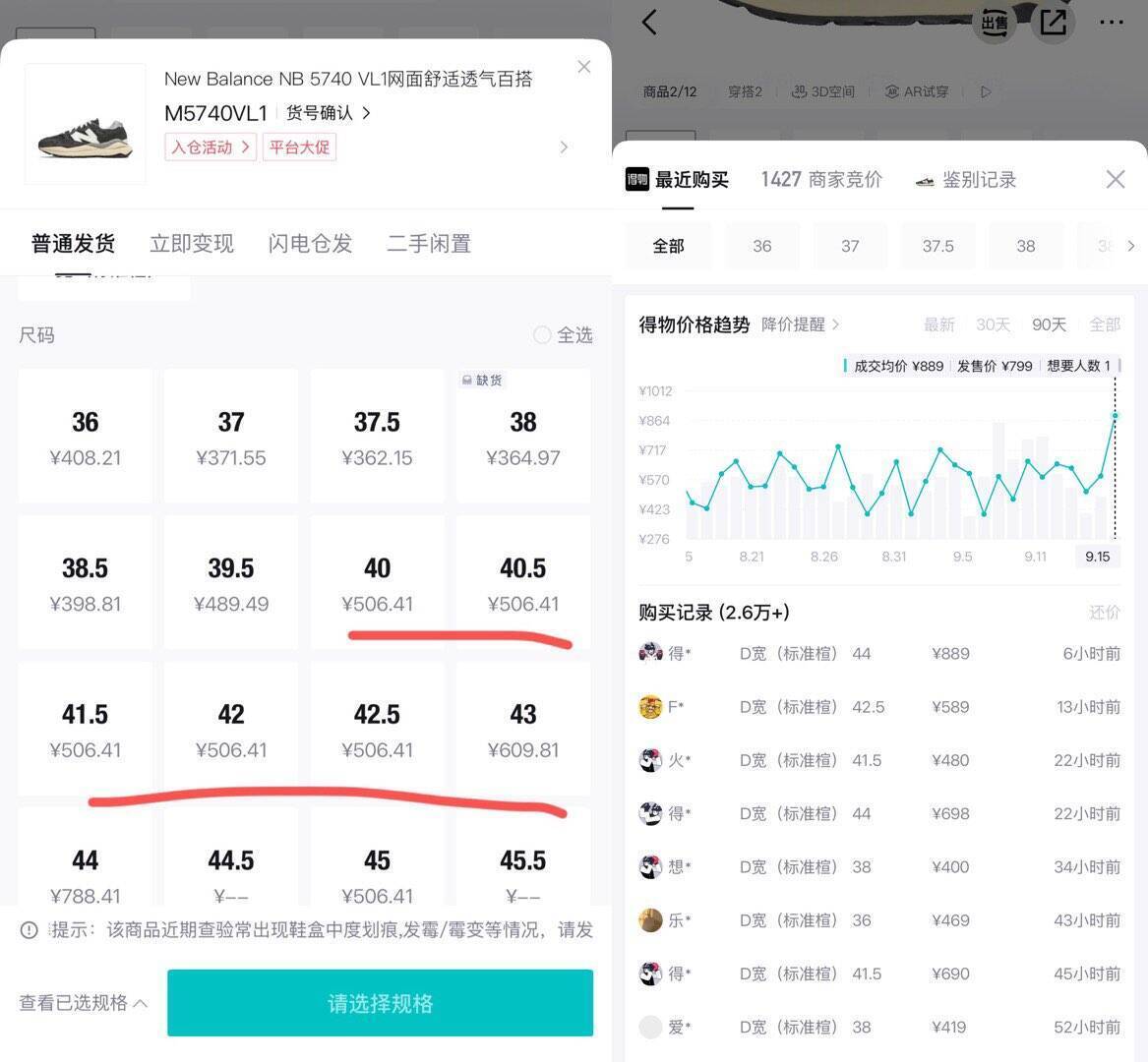Filter purchases by size 38 chip
Viewport: 1148px width, 1062px height.
[x=1026, y=246]
